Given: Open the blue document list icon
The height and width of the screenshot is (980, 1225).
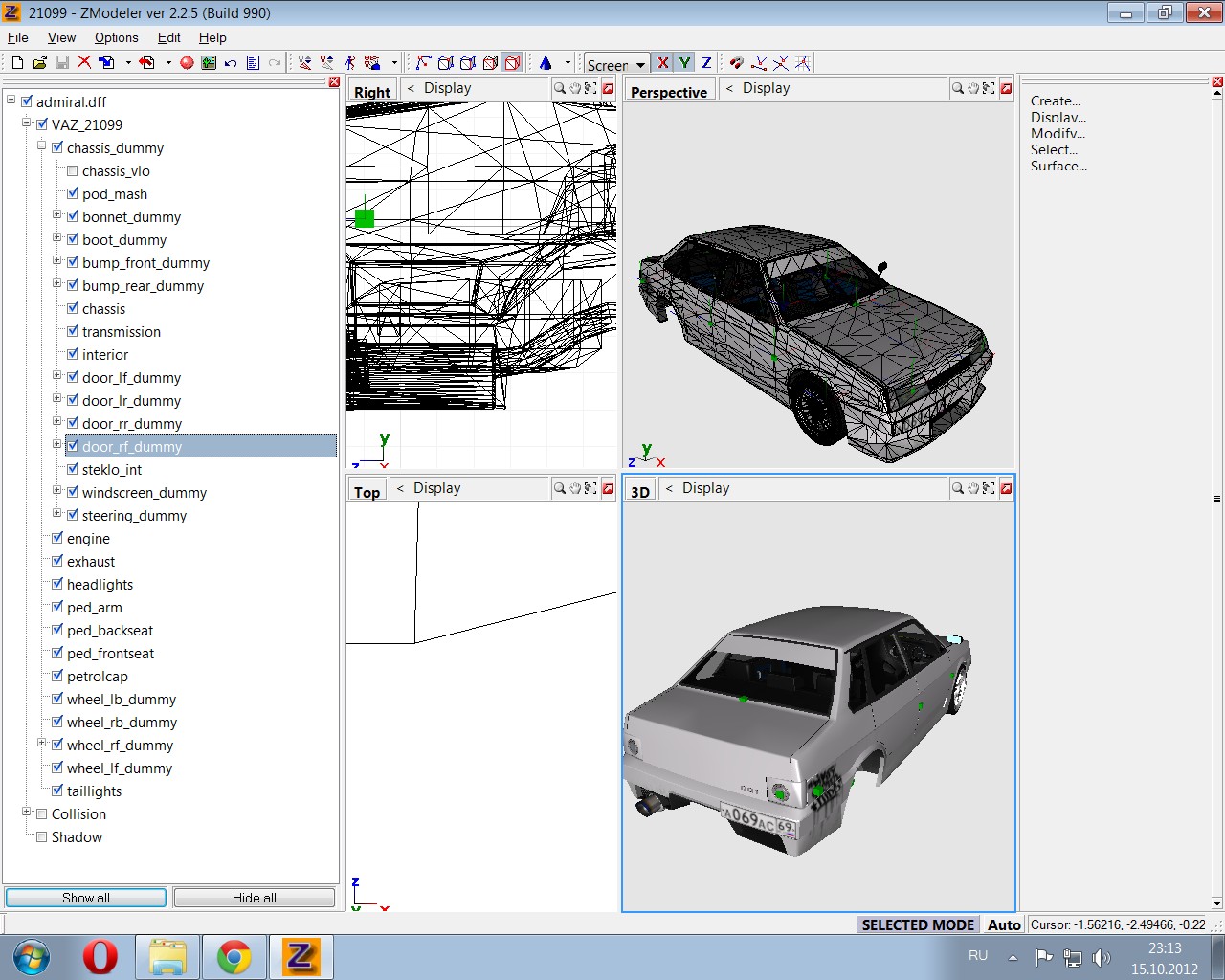Looking at the screenshot, I should pyautogui.click(x=253, y=63).
